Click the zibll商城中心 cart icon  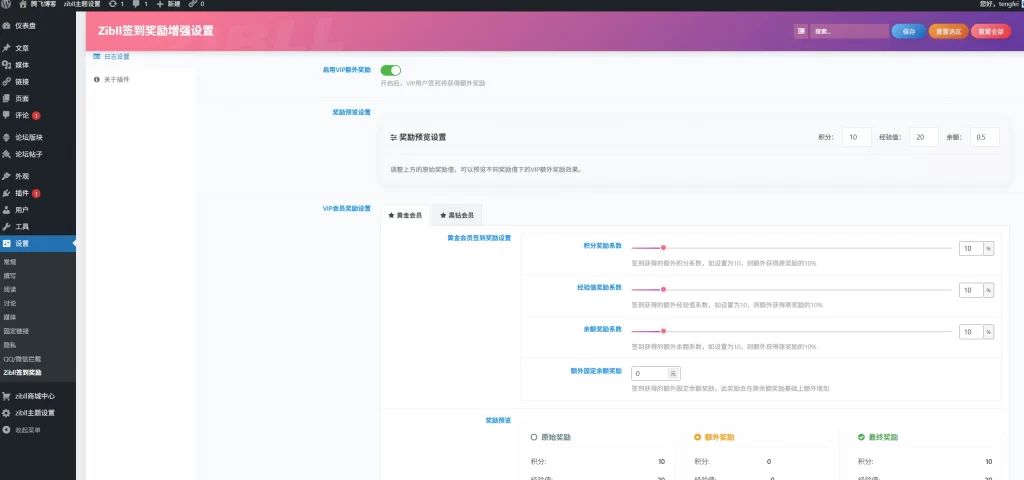(x=7, y=396)
